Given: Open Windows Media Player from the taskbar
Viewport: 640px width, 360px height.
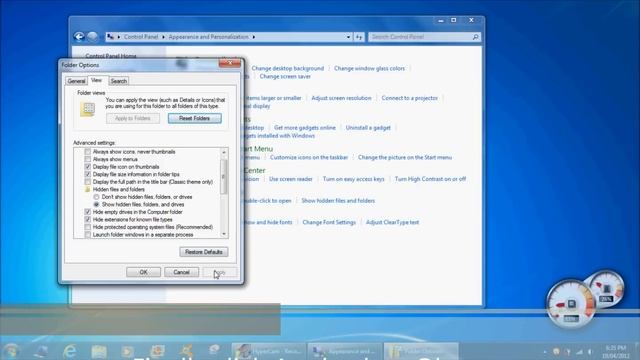Looking at the screenshot, I should tap(128, 351).
